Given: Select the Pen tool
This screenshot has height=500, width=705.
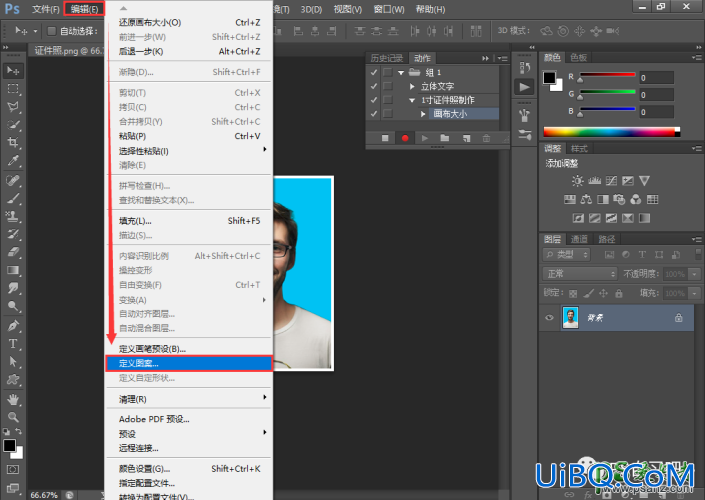Looking at the screenshot, I should click(x=13, y=326).
